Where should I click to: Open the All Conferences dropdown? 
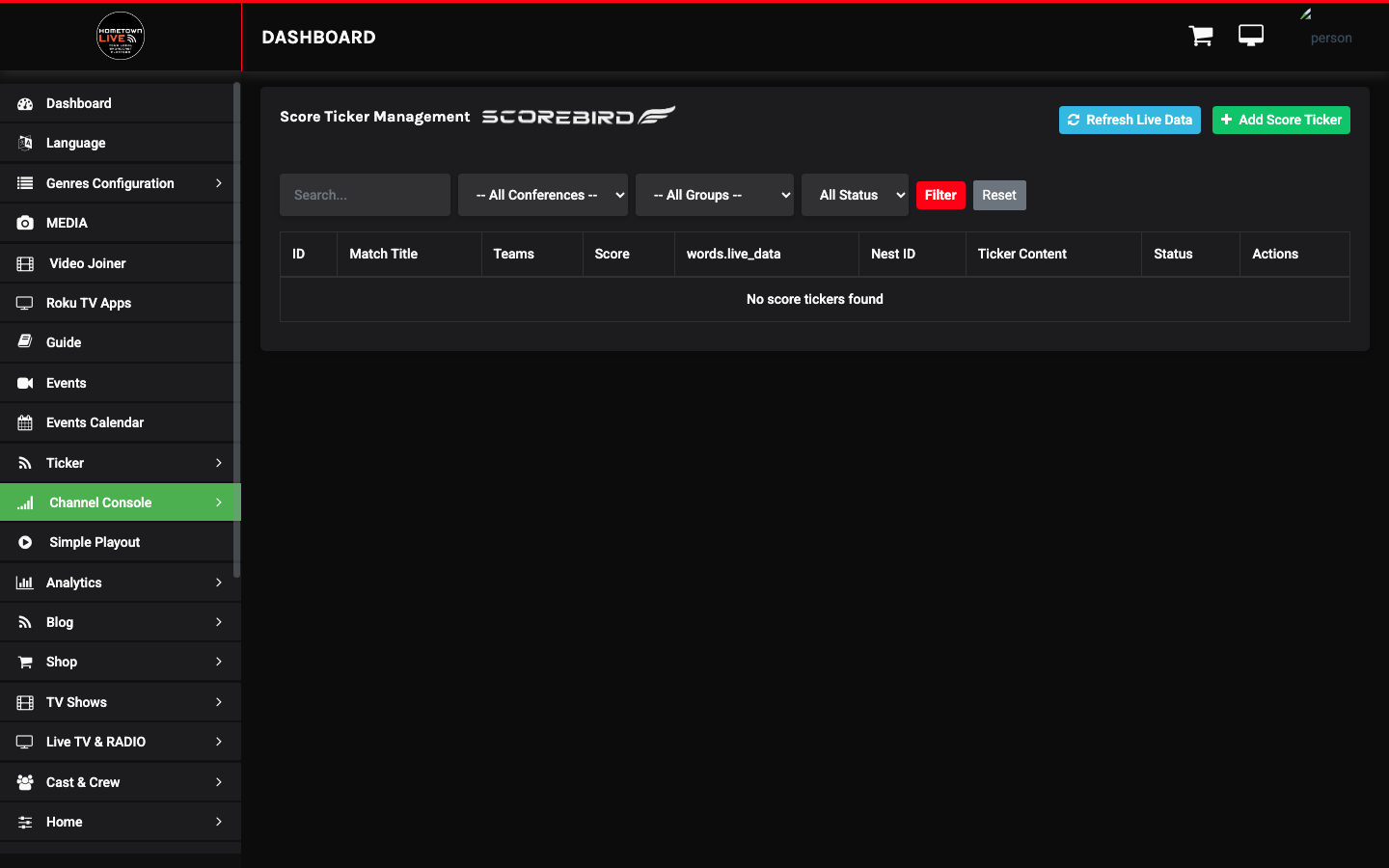(543, 195)
